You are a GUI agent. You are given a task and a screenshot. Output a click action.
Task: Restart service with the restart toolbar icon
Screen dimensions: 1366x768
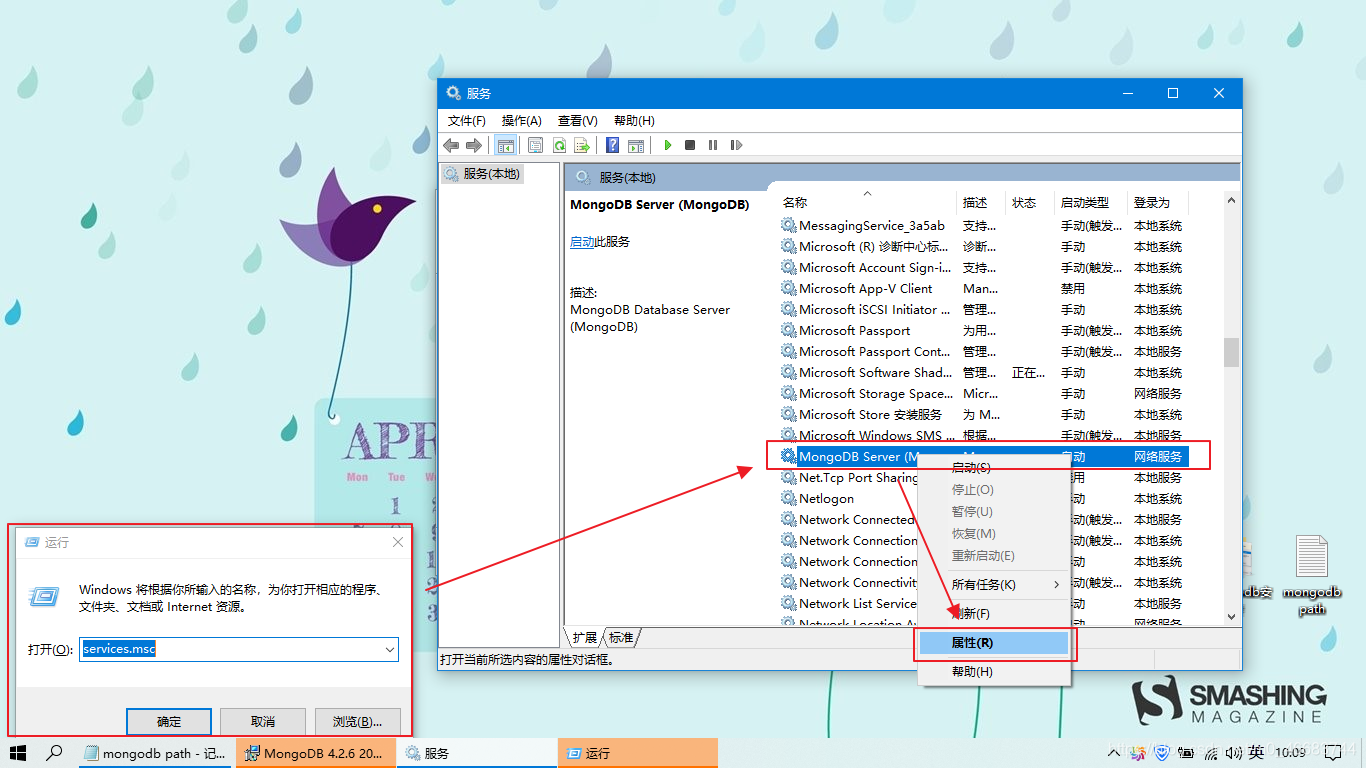[x=736, y=145]
